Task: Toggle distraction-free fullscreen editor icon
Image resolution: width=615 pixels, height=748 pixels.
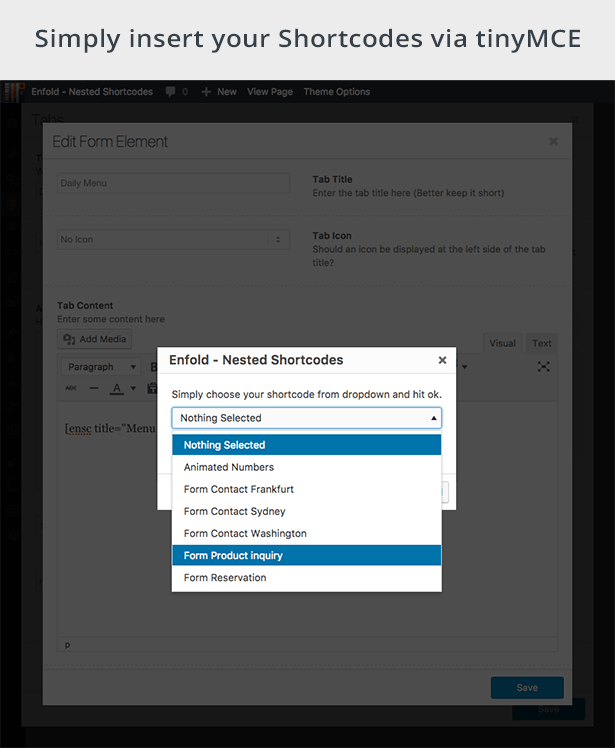Action: point(543,366)
